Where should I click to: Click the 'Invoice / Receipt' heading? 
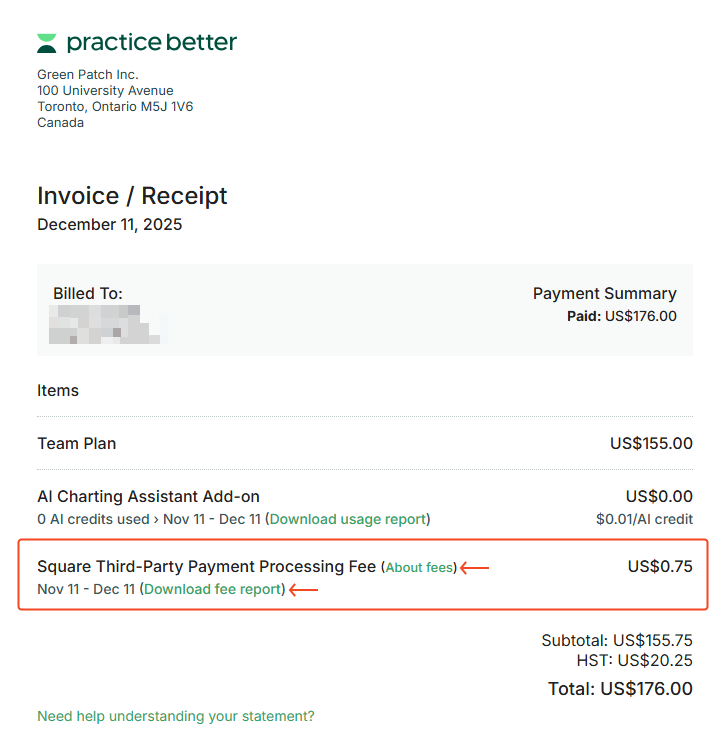(132, 196)
